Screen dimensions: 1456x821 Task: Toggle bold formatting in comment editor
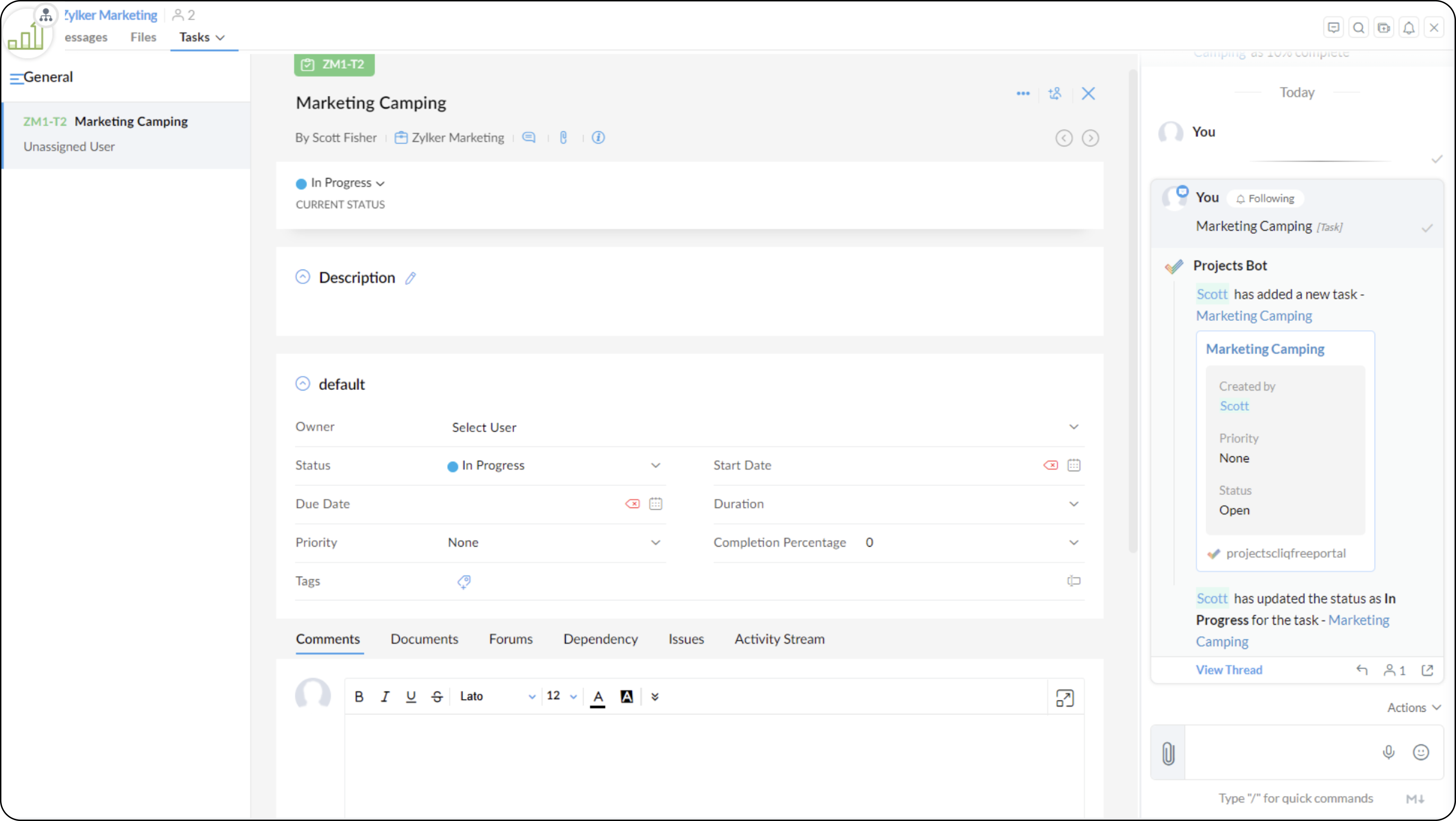359,697
